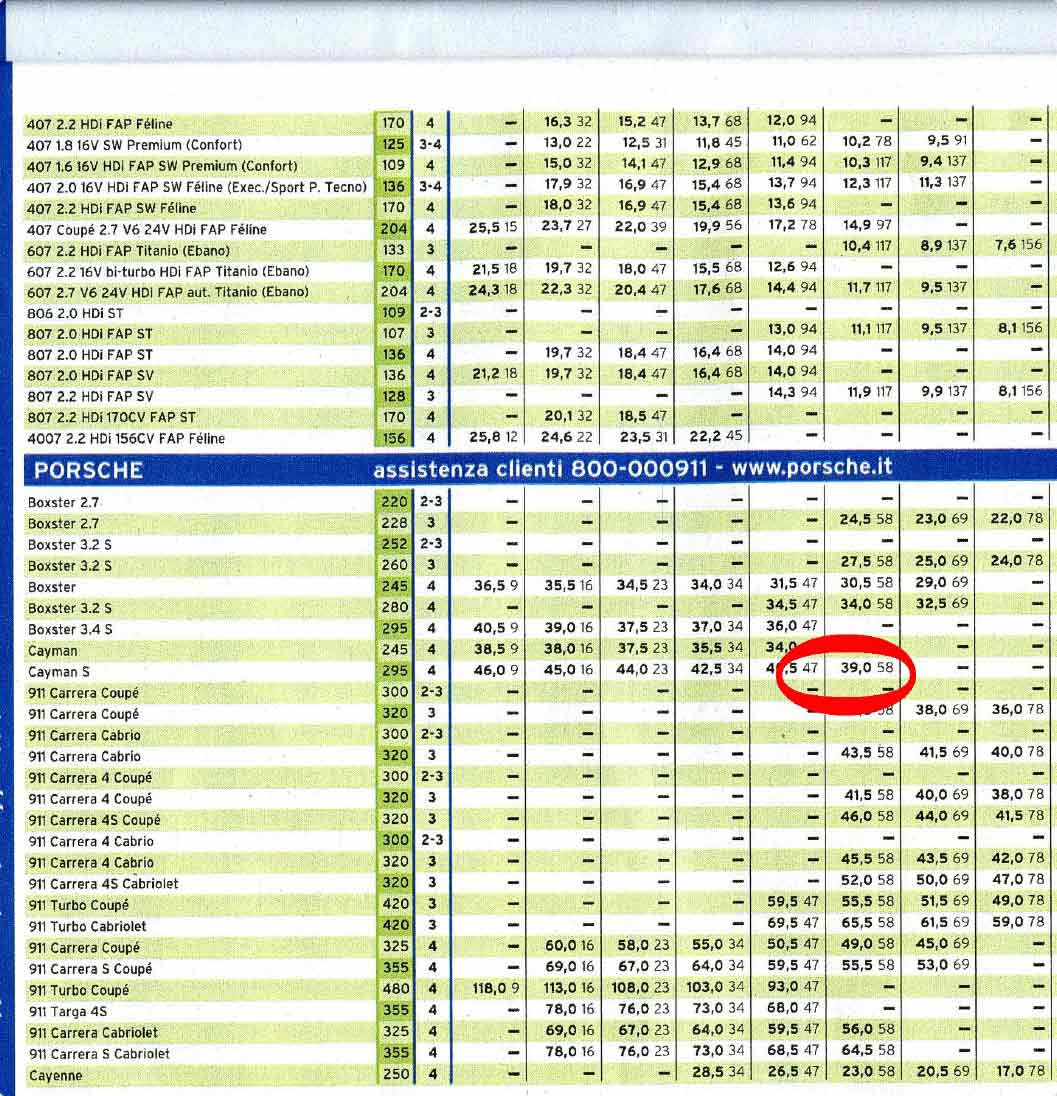Click the 56,0 58 value for 911 Carrera Cabriolet
The height and width of the screenshot is (1096, 1057).
click(x=868, y=1028)
